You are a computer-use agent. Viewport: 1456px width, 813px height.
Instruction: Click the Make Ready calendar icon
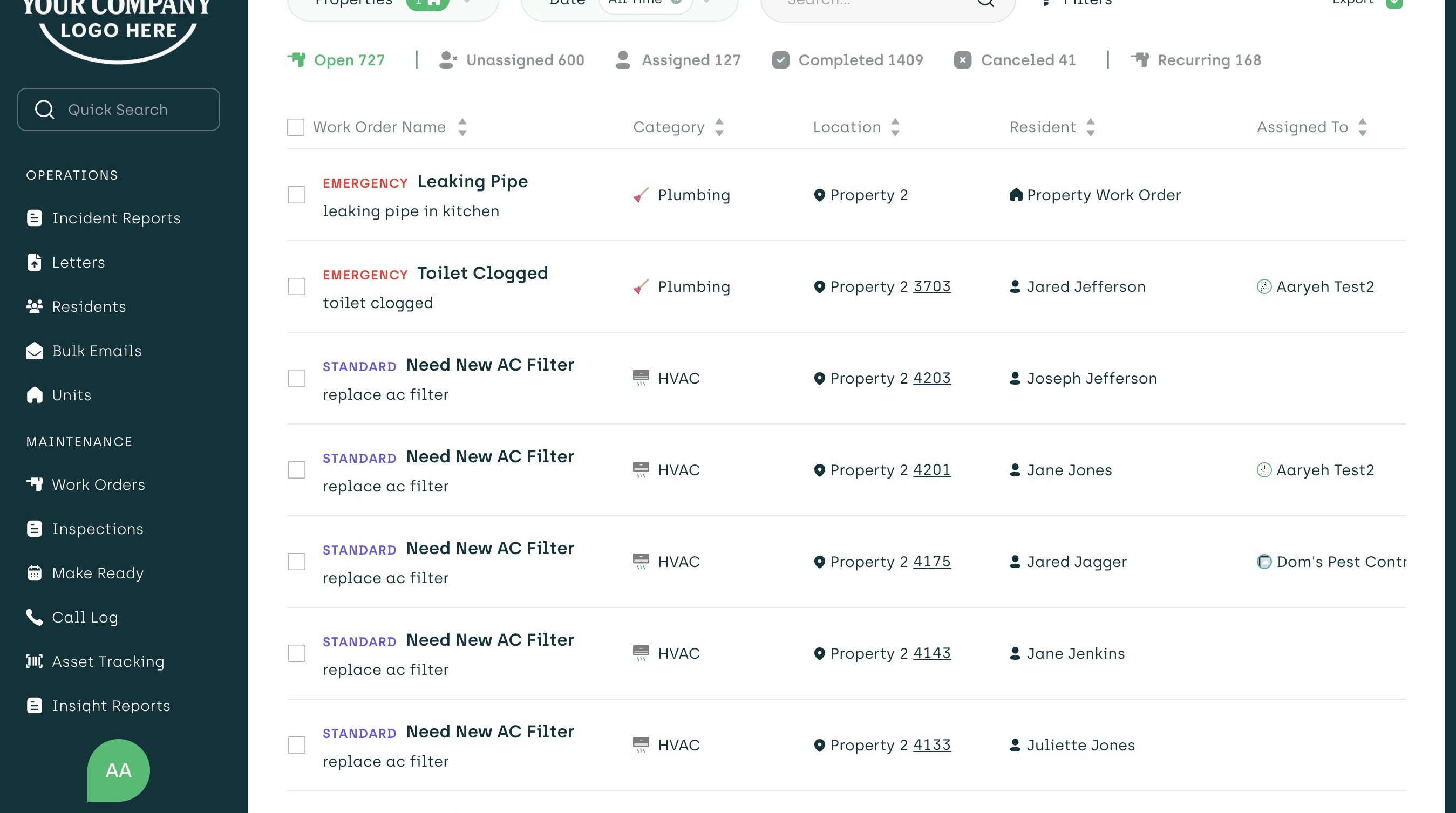(35, 573)
